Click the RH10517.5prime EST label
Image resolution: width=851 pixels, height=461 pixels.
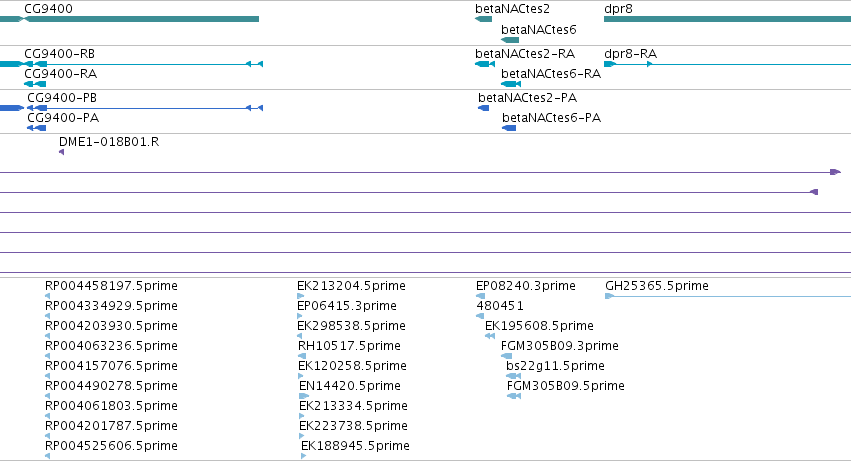(x=350, y=345)
